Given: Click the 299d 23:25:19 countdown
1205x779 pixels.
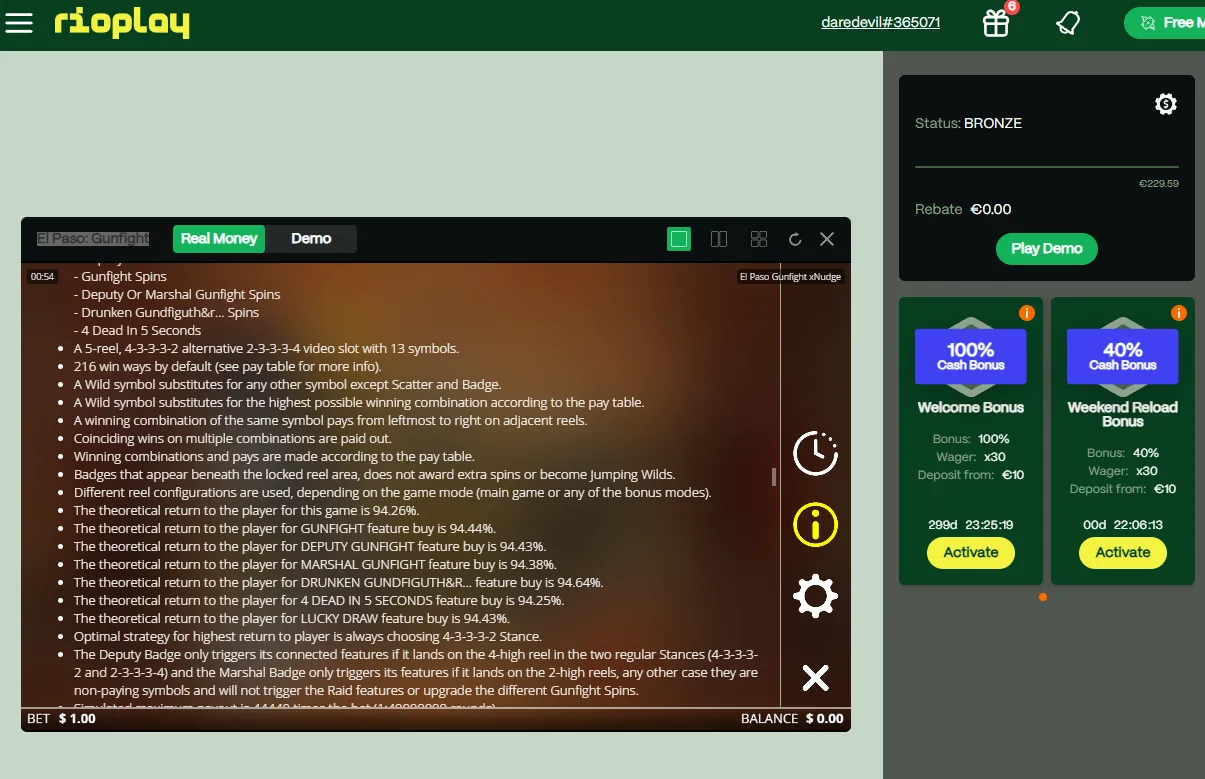Looking at the screenshot, I should 971,525.
